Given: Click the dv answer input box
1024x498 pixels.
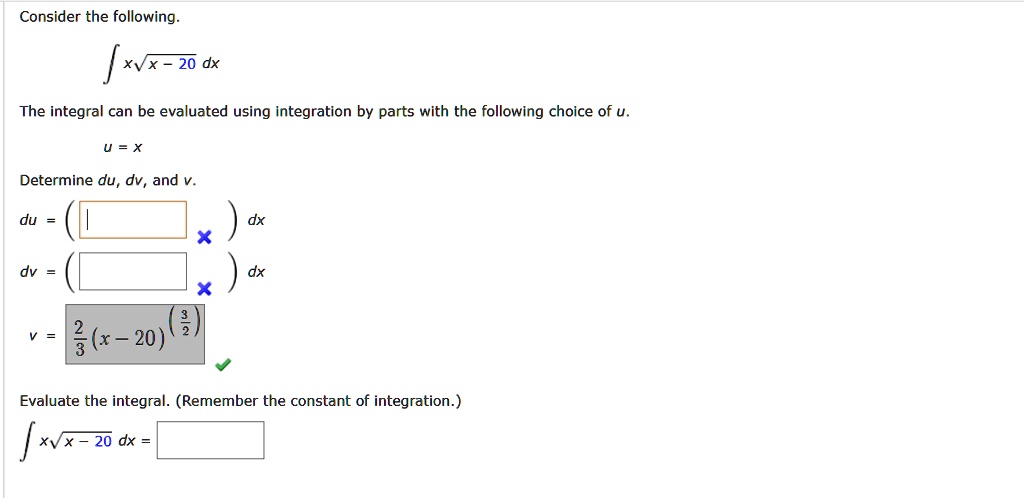Looking at the screenshot, I should tap(133, 271).
